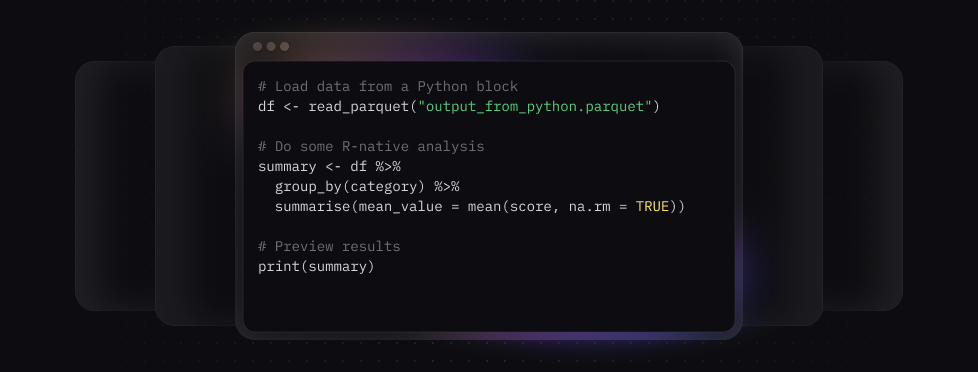Click the yellow TRUE keyword
The image size is (978, 372).
(652, 207)
